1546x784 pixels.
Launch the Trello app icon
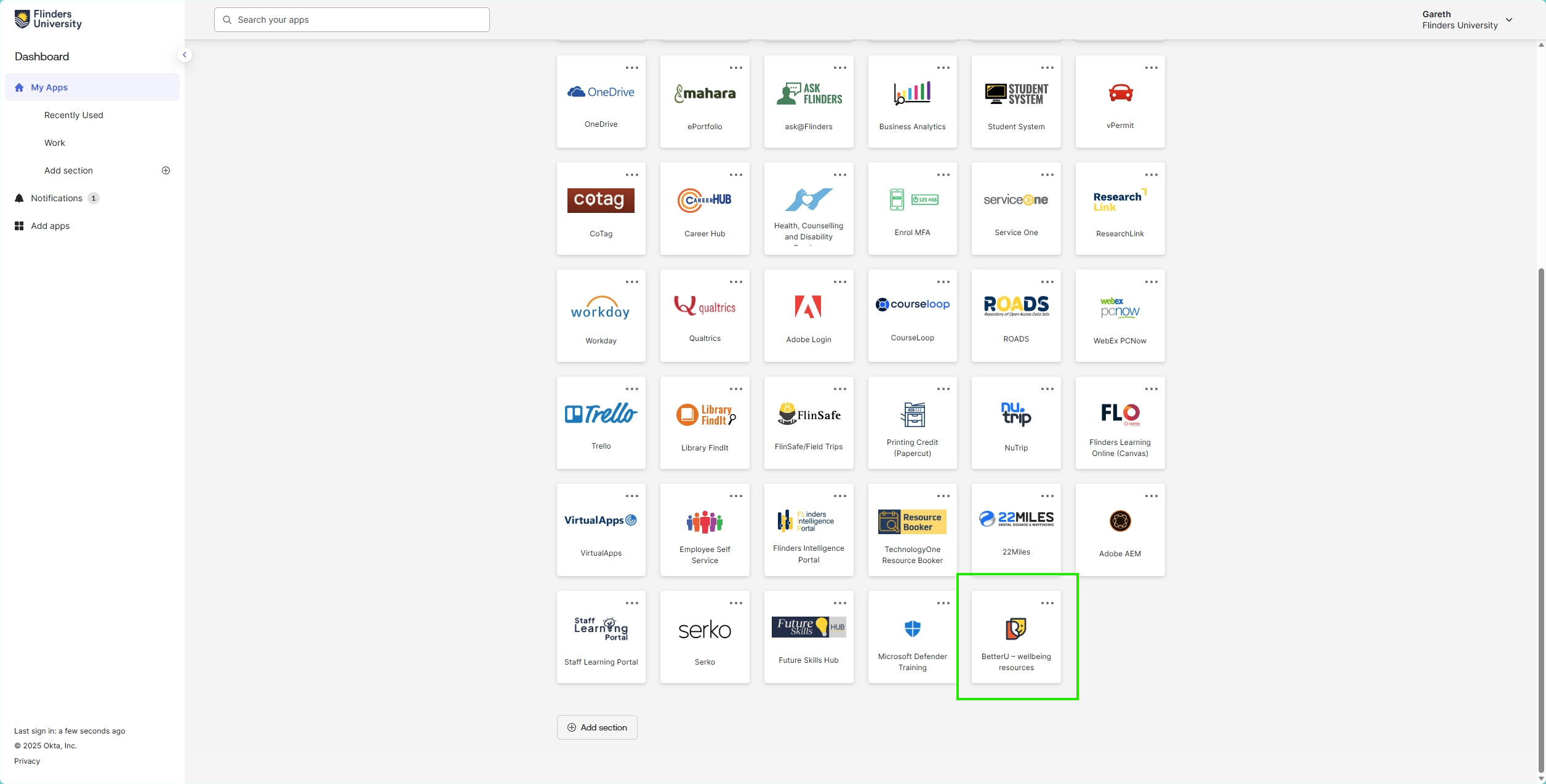[601, 414]
